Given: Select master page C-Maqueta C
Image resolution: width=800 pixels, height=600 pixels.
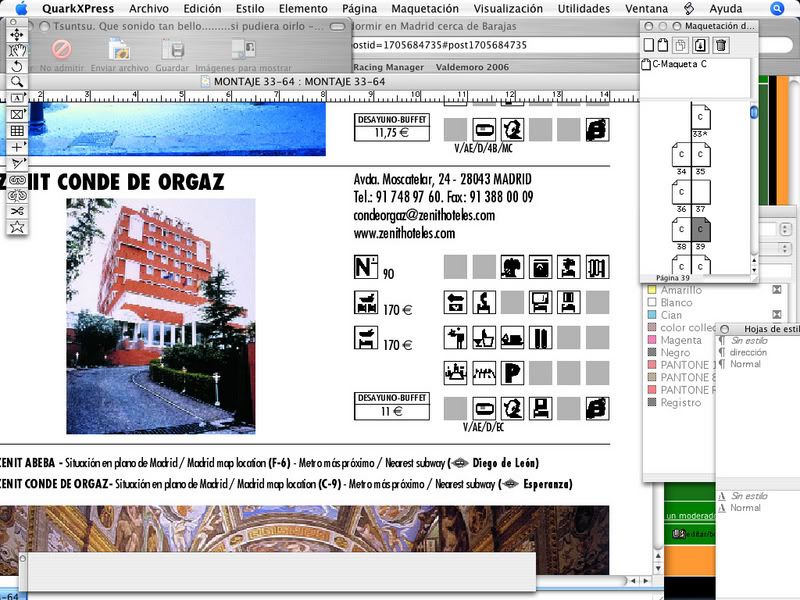Looking at the screenshot, I should pyautogui.click(x=674, y=64).
